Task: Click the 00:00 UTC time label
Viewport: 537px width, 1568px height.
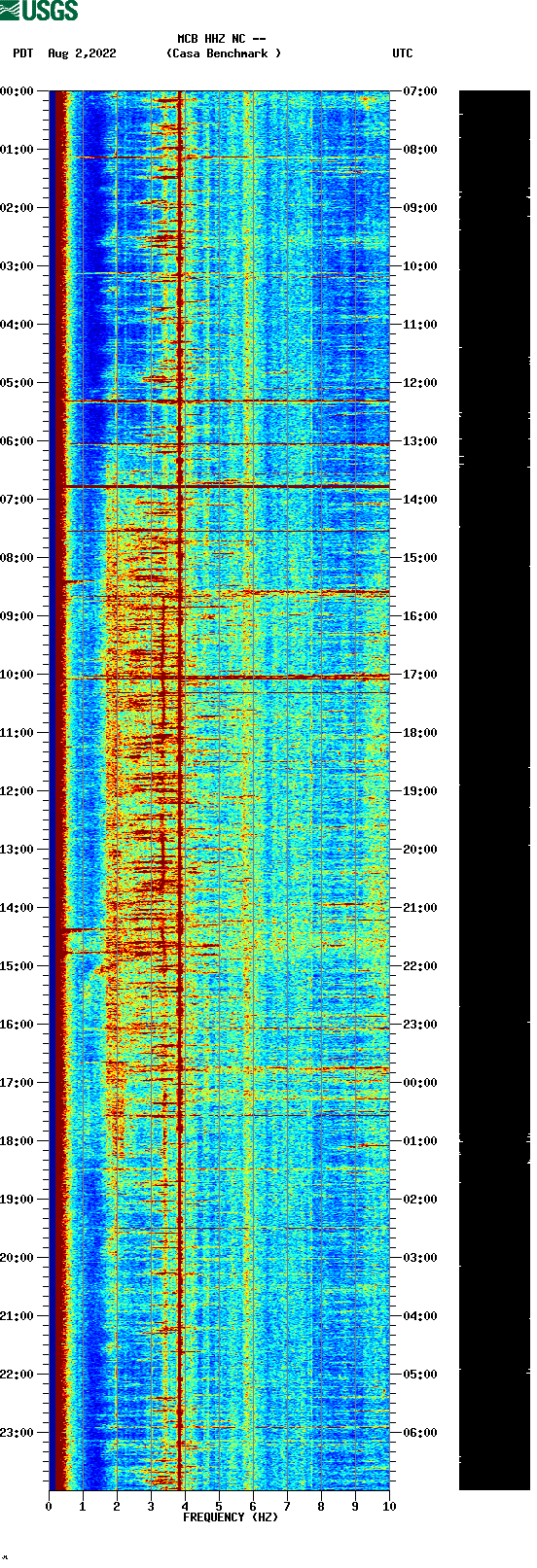Action: (x=420, y=1082)
